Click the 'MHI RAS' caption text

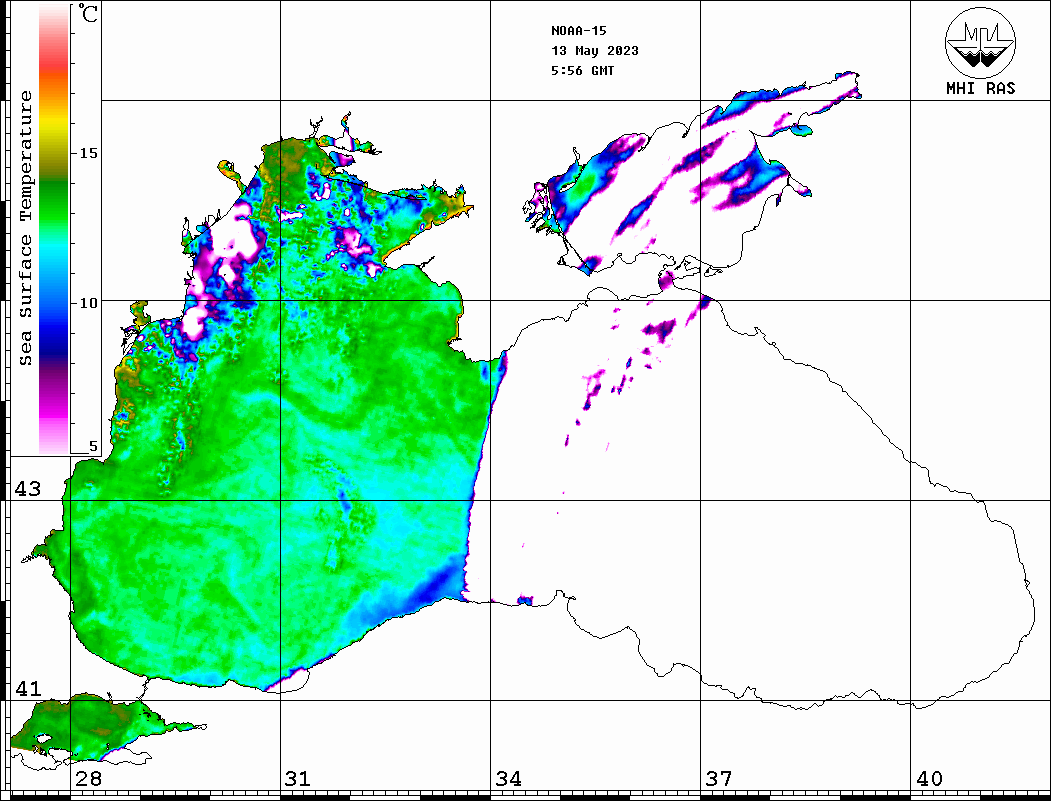[x=980, y=88]
